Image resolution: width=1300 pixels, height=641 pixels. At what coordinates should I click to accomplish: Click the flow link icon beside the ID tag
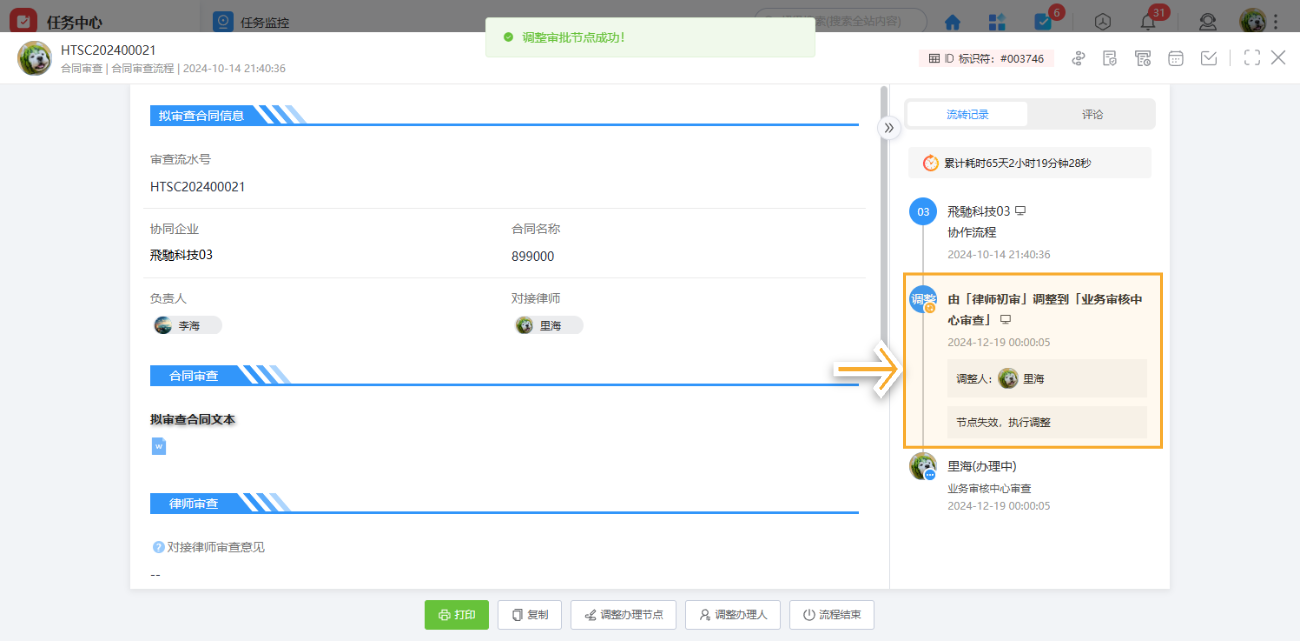pos(1078,58)
